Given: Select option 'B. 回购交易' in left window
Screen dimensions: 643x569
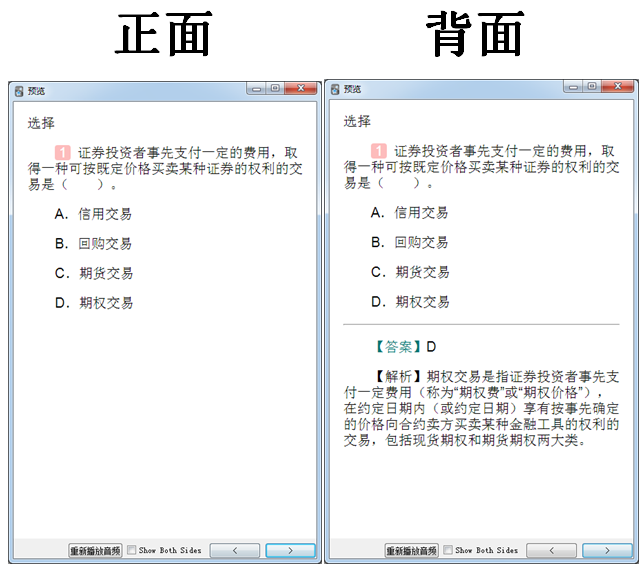Looking at the screenshot, I should click(93, 244).
